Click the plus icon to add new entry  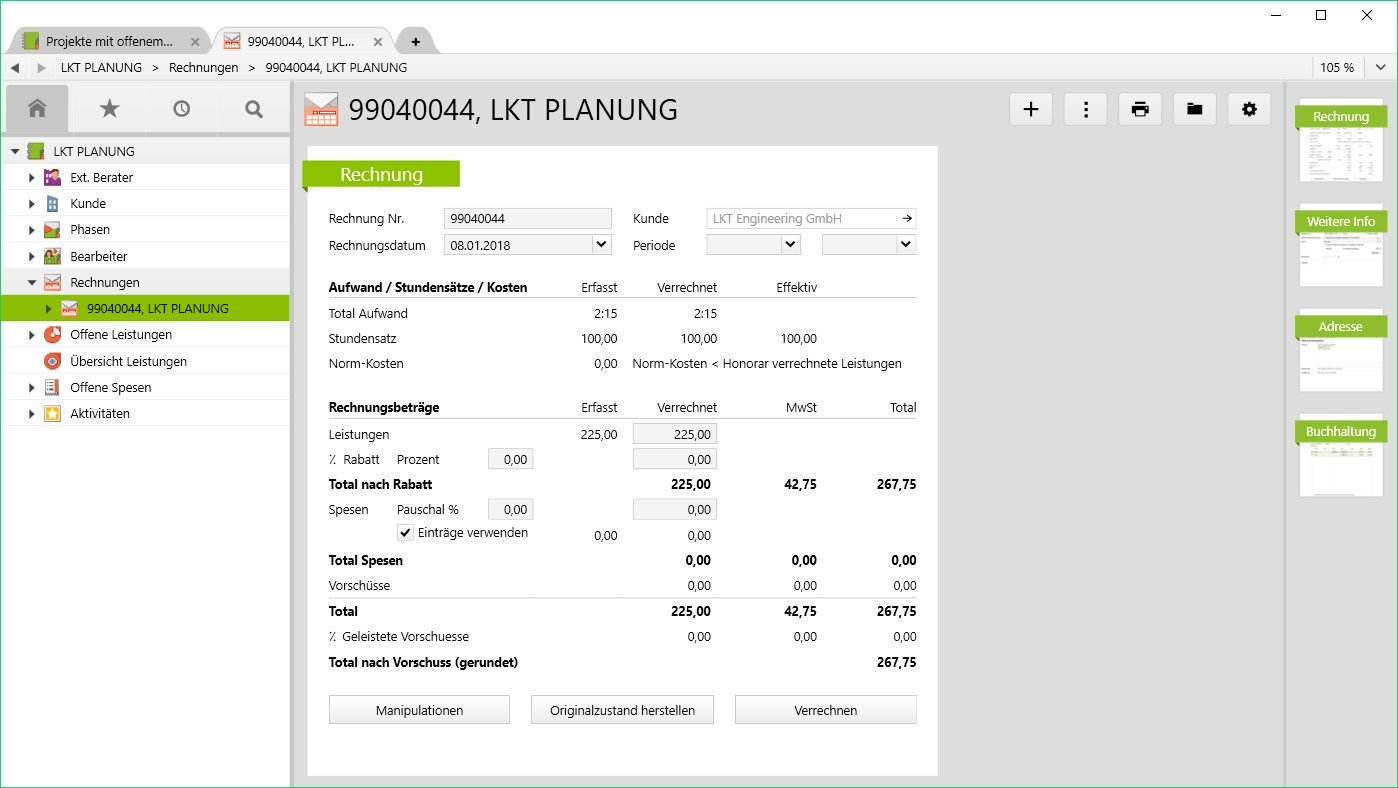(x=1031, y=110)
